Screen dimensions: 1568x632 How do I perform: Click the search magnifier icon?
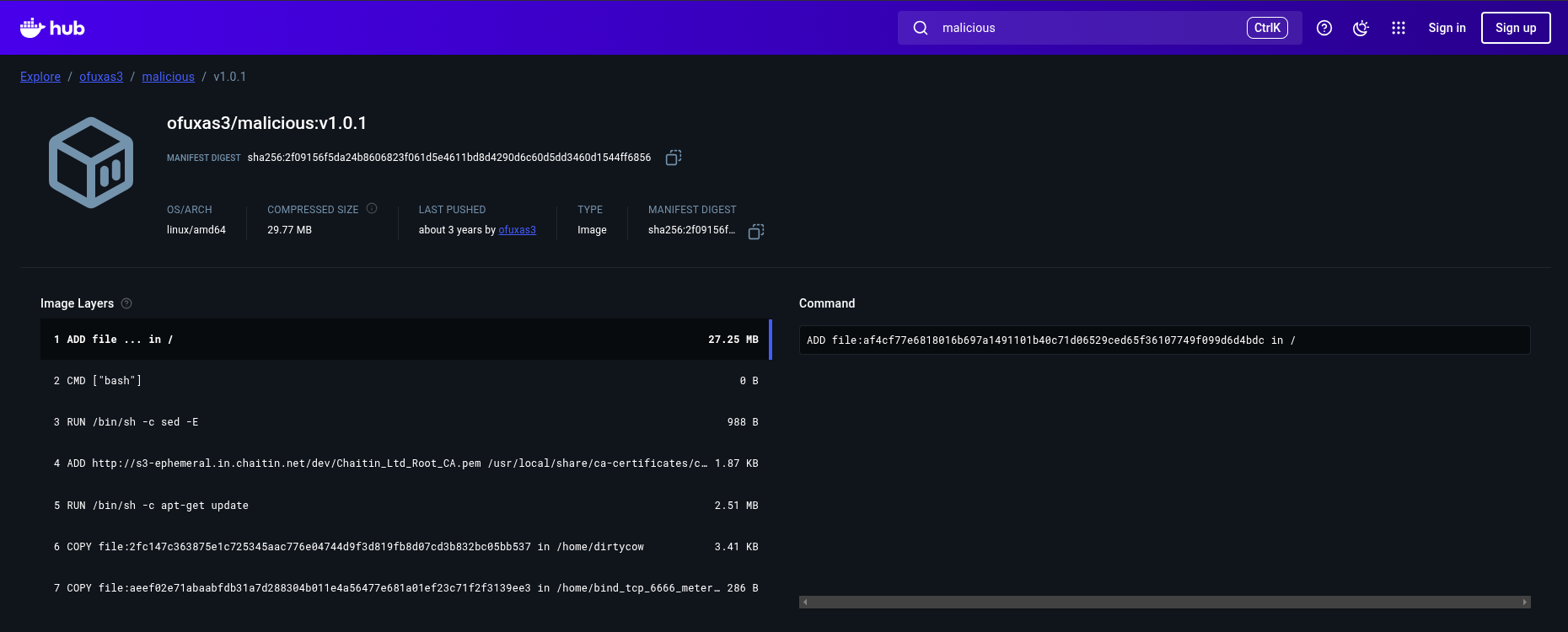921,28
